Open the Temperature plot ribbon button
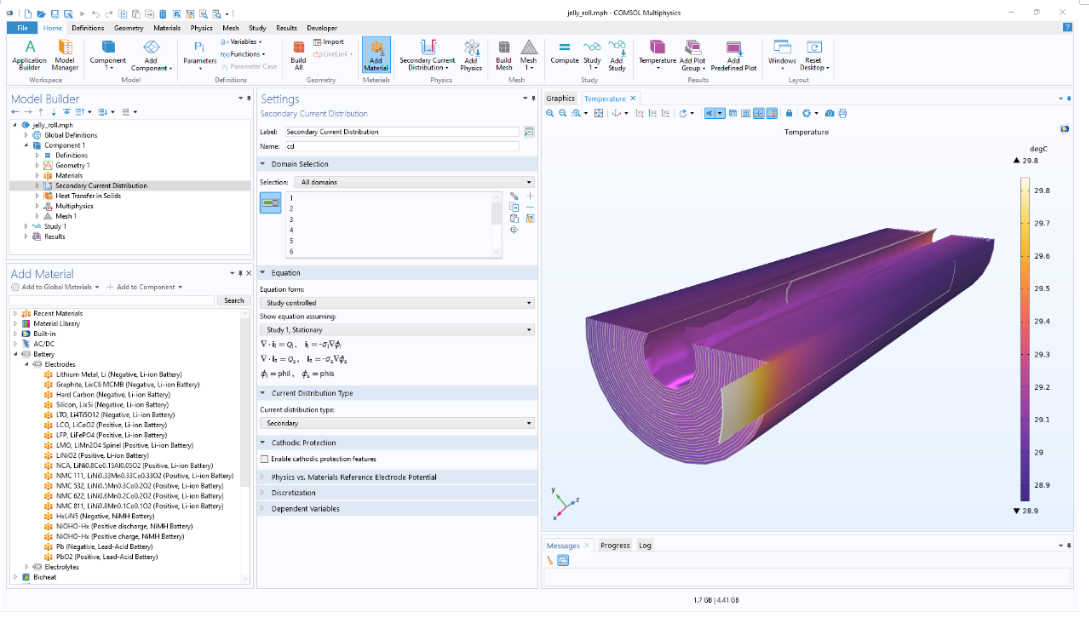The width and height of the screenshot is (1089, 619). tap(657, 55)
